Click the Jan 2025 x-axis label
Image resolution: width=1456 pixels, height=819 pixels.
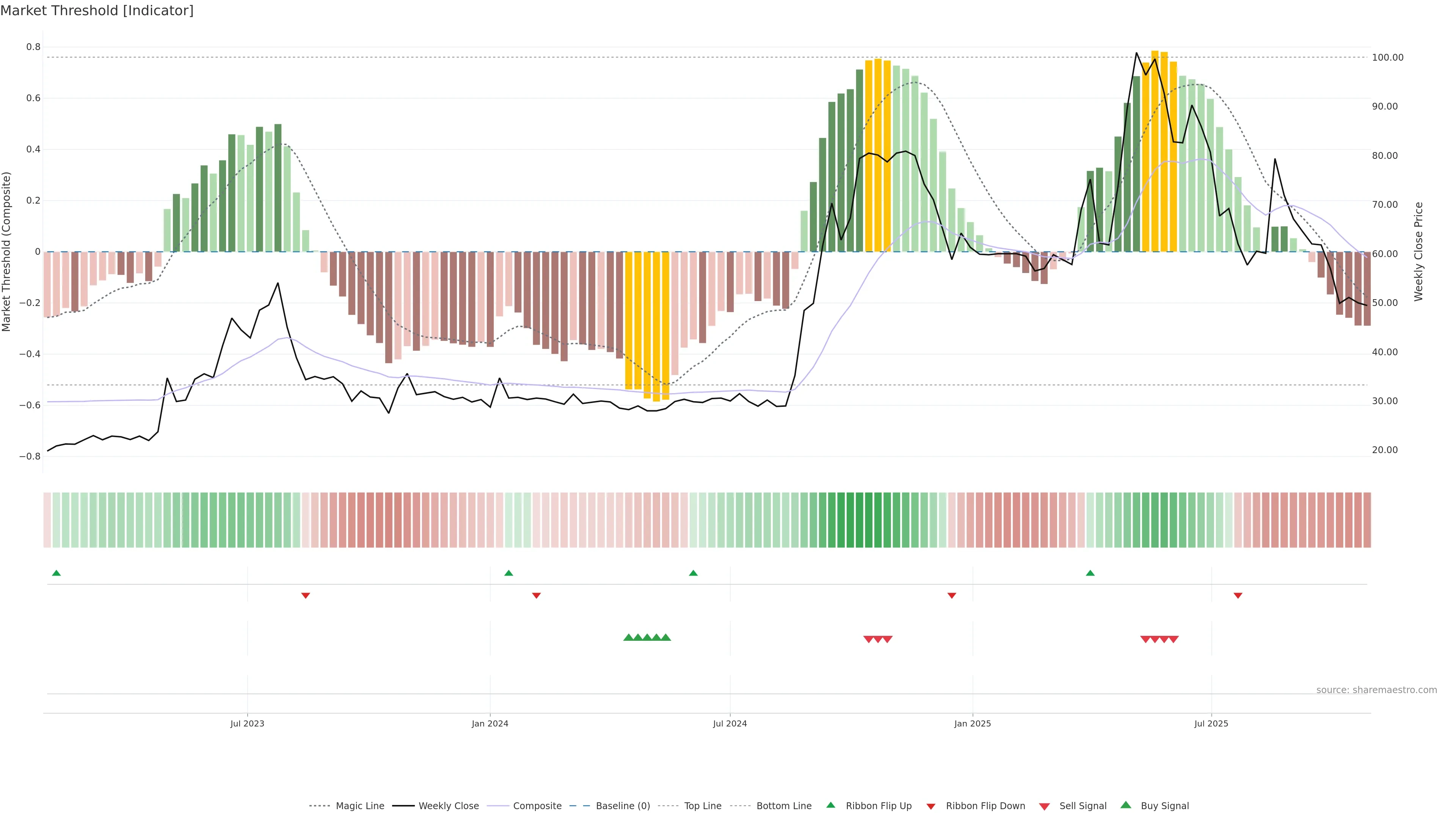tap(972, 723)
